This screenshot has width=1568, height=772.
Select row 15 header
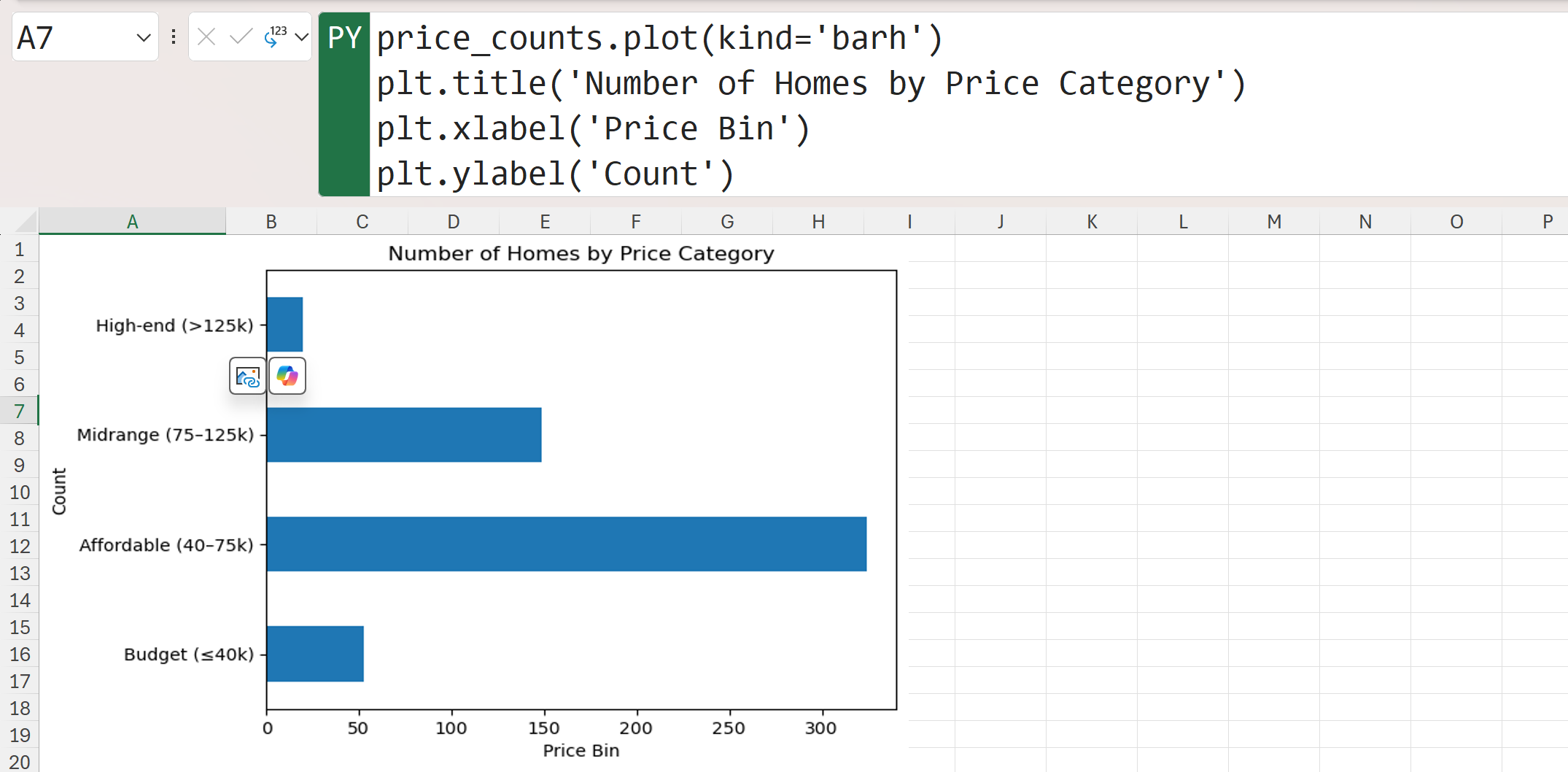click(20, 628)
